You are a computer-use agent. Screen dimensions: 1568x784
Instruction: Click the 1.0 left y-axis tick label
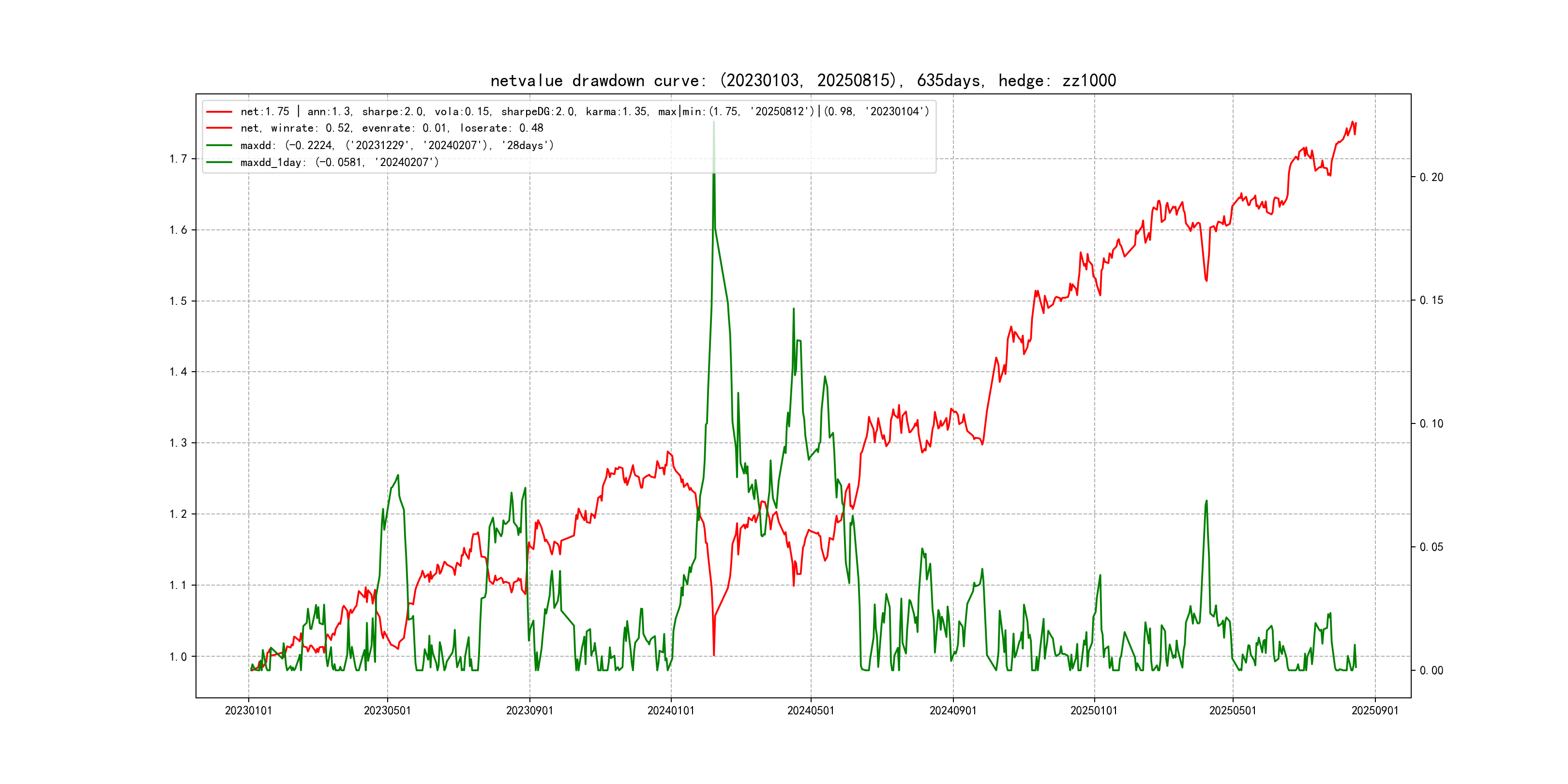point(178,657)
